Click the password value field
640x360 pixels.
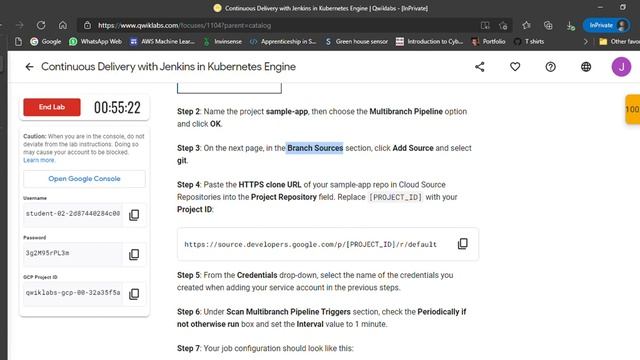(73, 253)
